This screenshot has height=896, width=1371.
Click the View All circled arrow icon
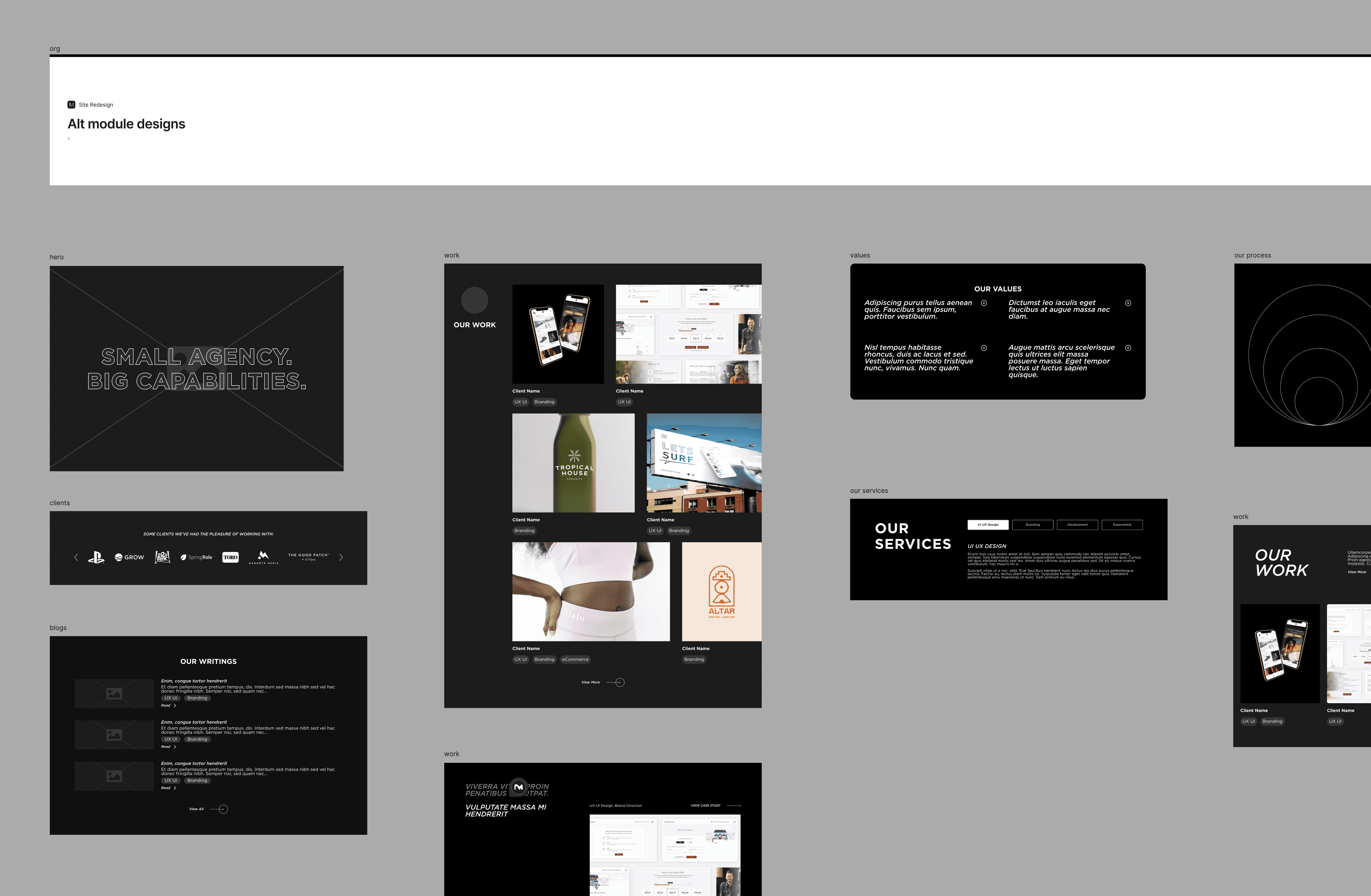224,809
